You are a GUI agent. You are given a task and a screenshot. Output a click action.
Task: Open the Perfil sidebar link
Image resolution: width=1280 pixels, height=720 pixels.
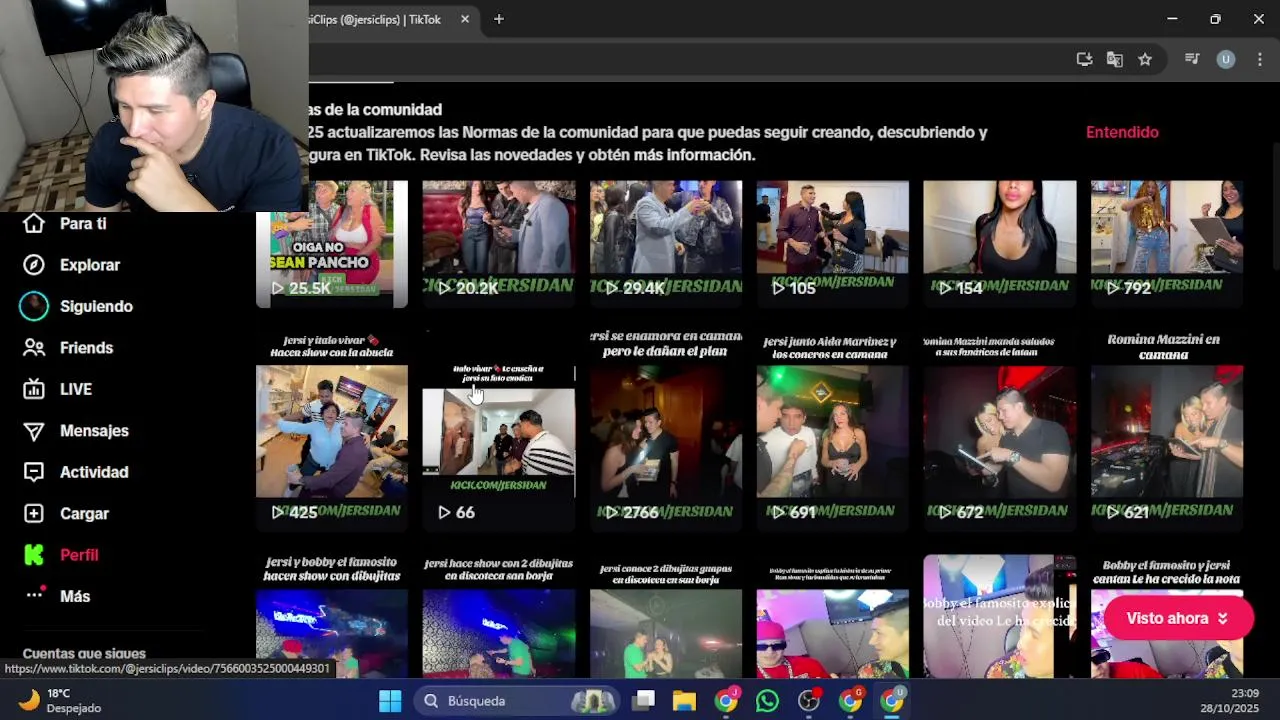pyautogui.click(x=79, y=555)
